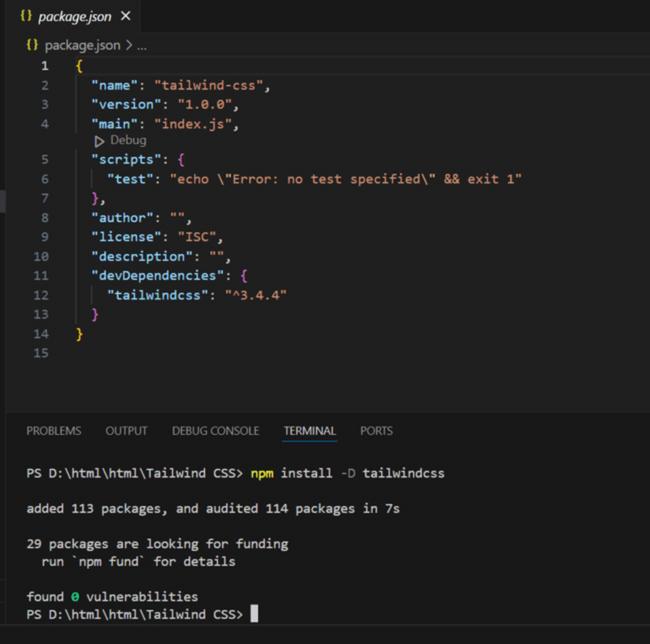Select the package.json editor tab

coord(73,16)
